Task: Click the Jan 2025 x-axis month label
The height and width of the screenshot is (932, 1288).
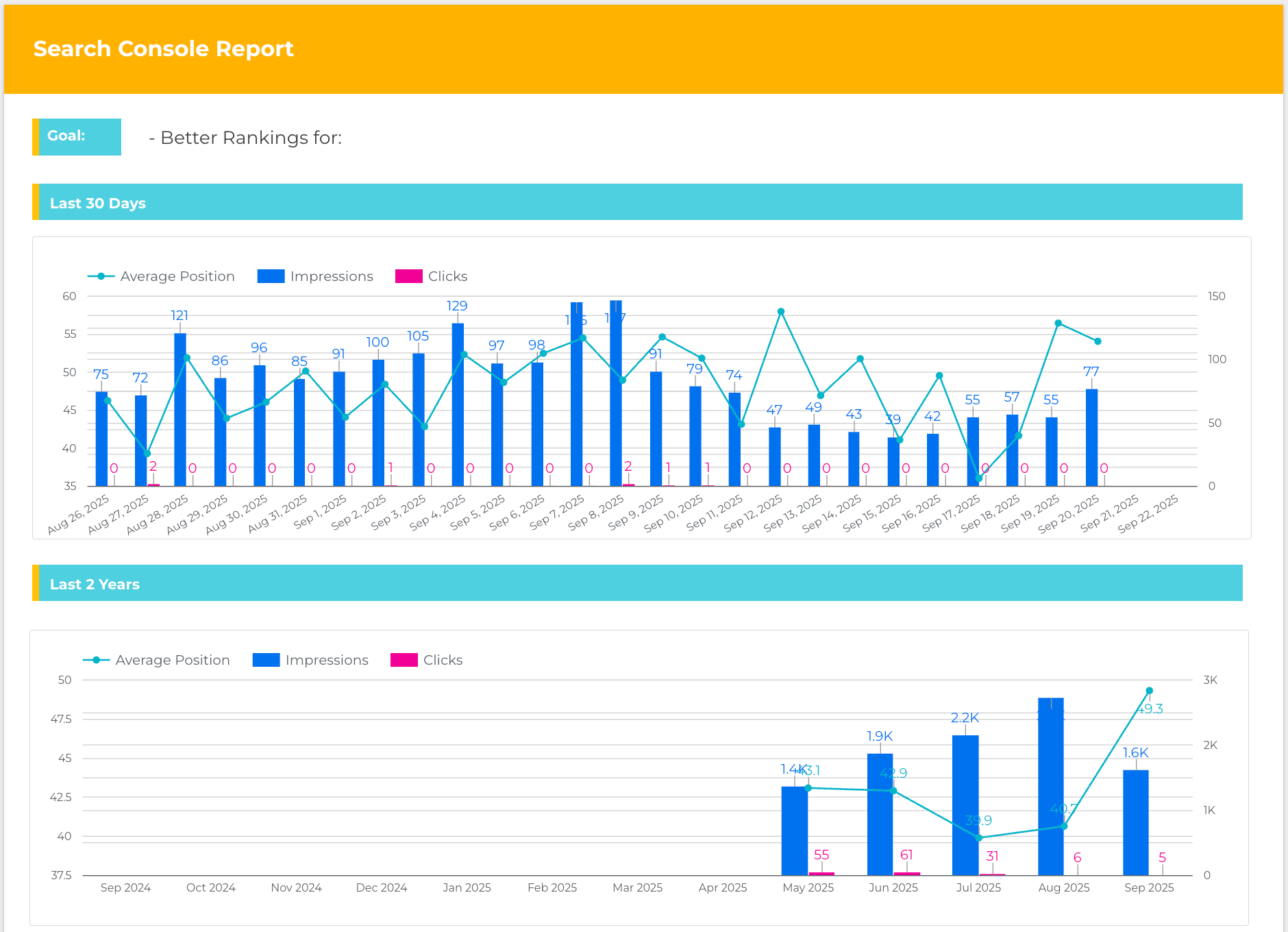Action: point(467,887)
